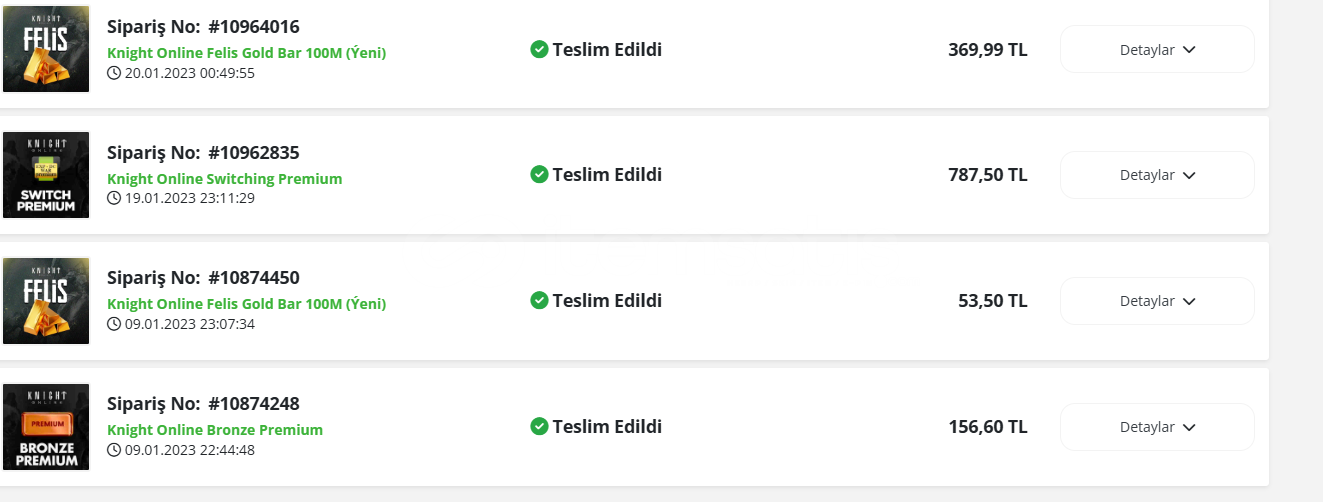Screen dimensions: 1323x502
Task: Click green delivered checkmark on order #10964016
Action: pos(539,49)
